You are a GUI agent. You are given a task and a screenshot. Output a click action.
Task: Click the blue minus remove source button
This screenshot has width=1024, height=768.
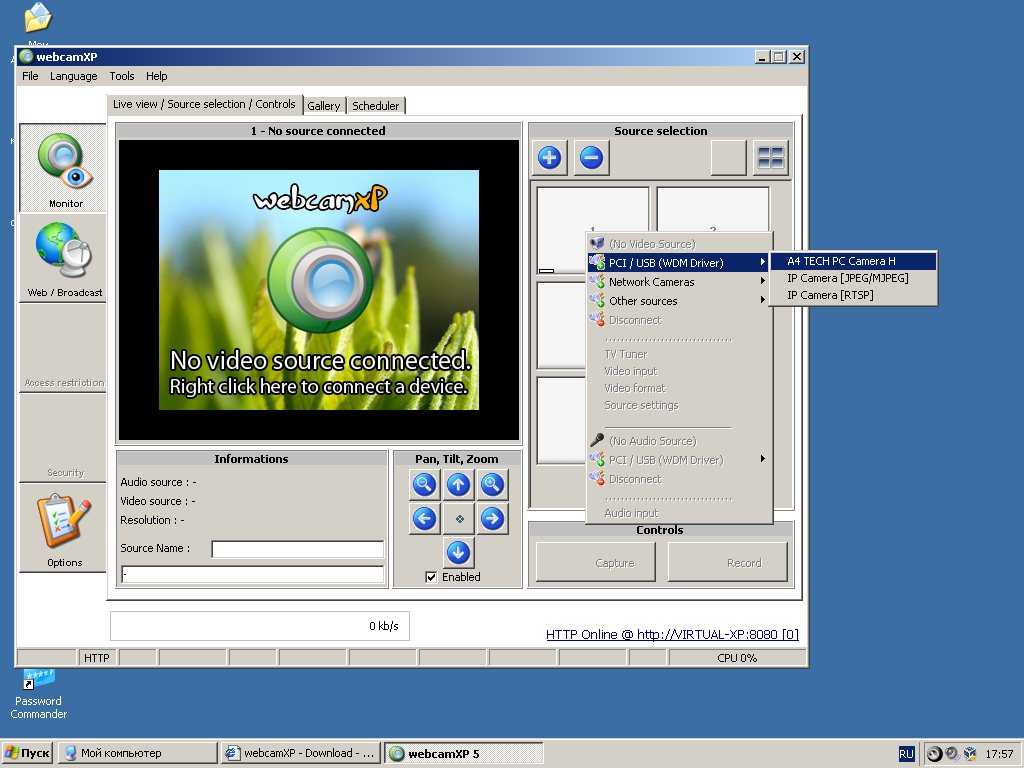pyautogui.click(x=591, y=157)
